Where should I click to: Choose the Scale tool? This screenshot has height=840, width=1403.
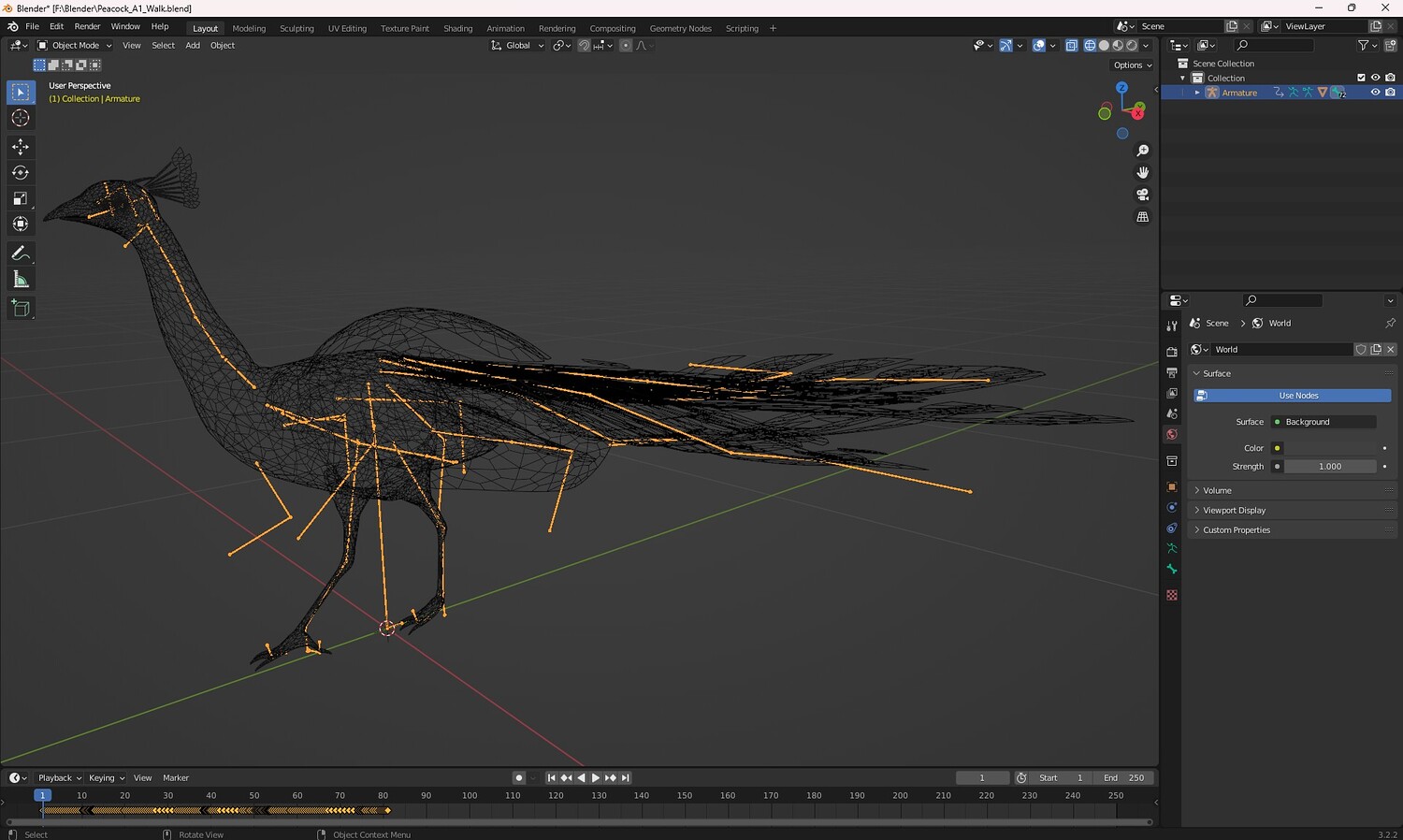[21, 198]
